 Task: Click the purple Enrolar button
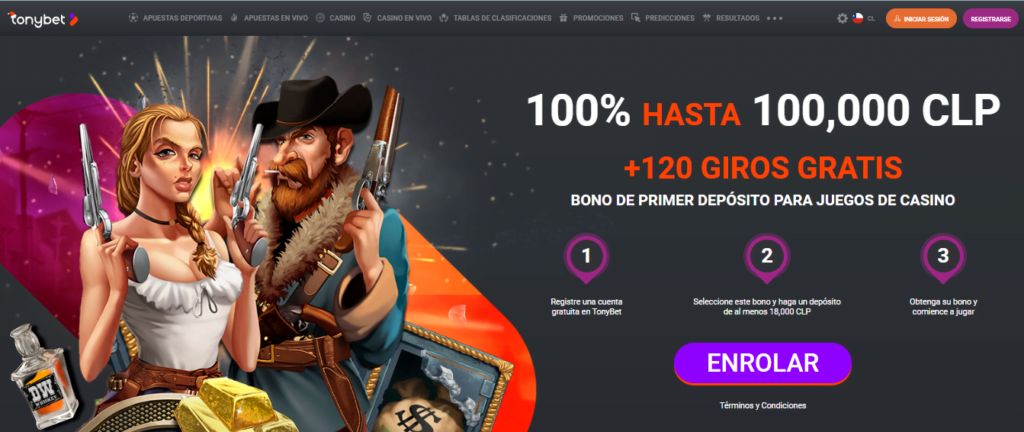763,363
